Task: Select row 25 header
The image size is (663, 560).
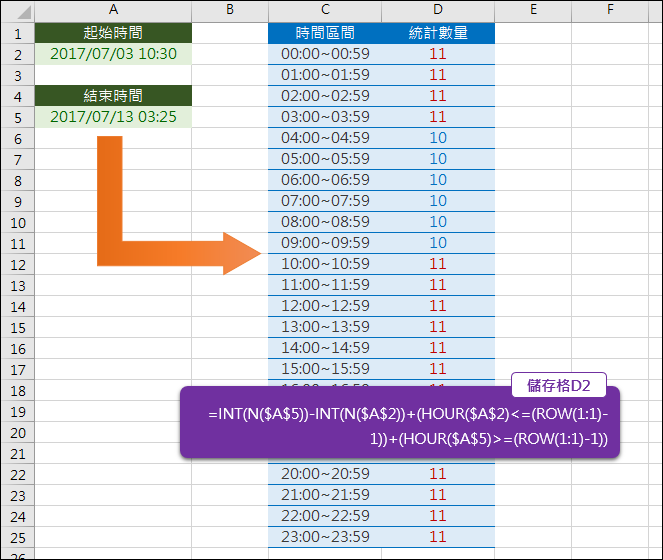Action: click(x=18, y=537)
